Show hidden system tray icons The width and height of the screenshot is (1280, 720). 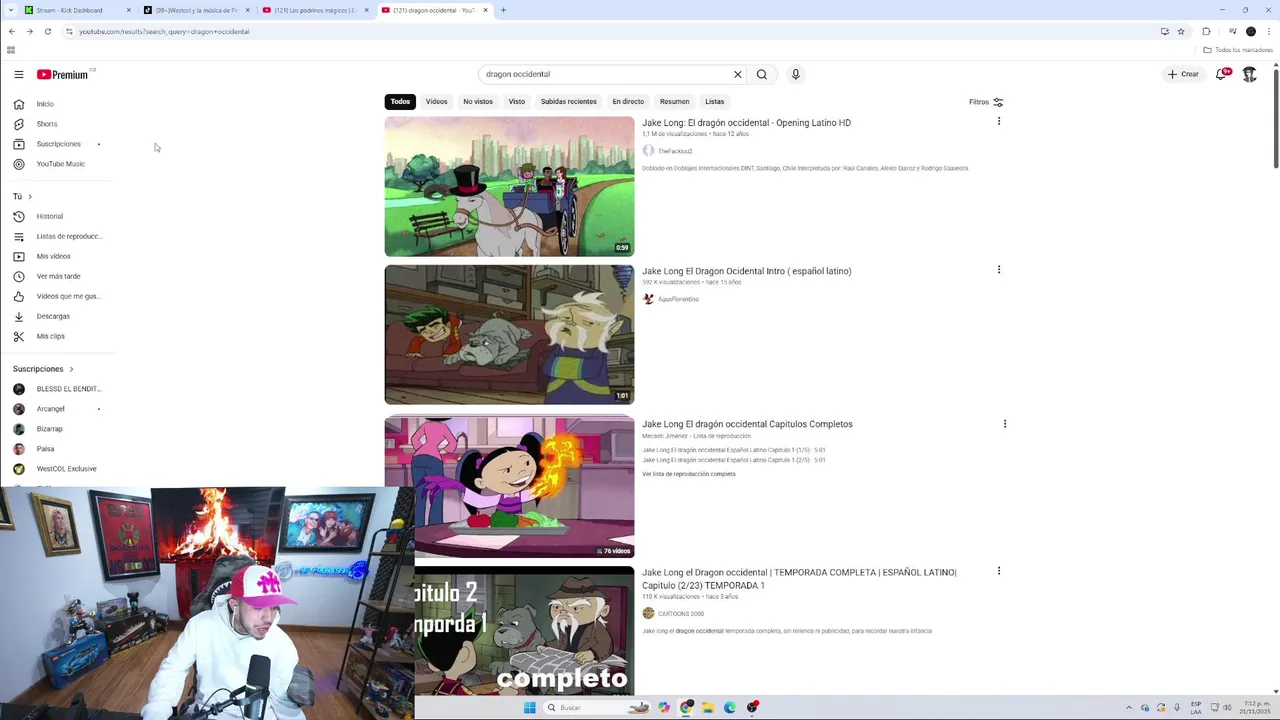click(x=1129, y=708)
